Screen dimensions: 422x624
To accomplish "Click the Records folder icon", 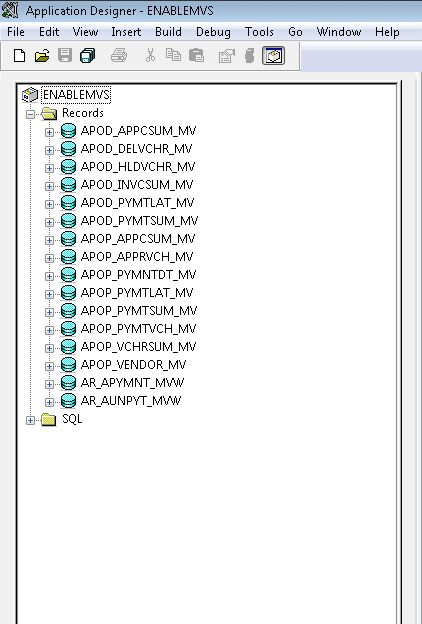I will 49,114.
